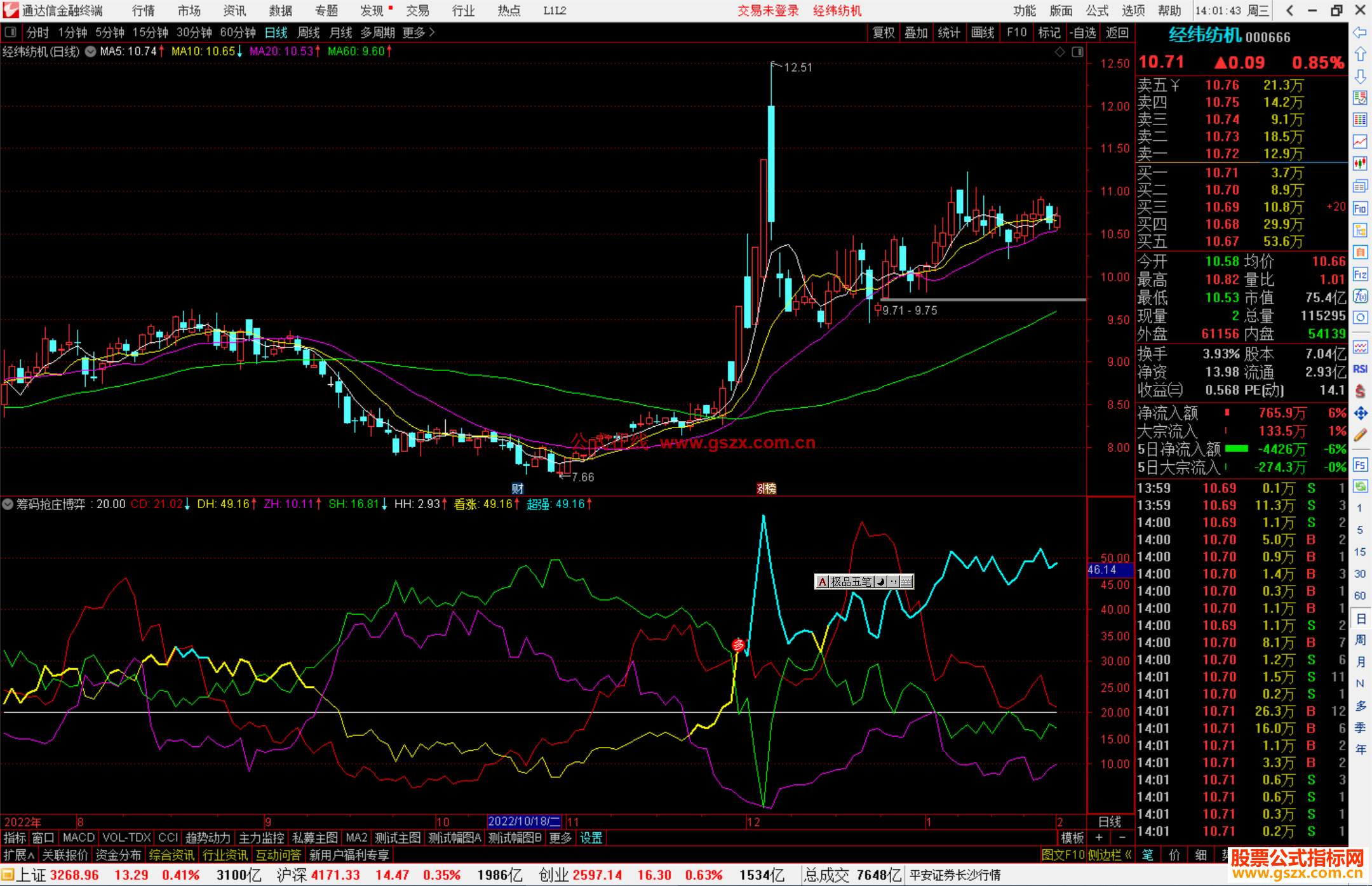Expand the 更多 period options chevron
Image resolution: width=1372 pixels, height=886 pixels.
(432, 32)
